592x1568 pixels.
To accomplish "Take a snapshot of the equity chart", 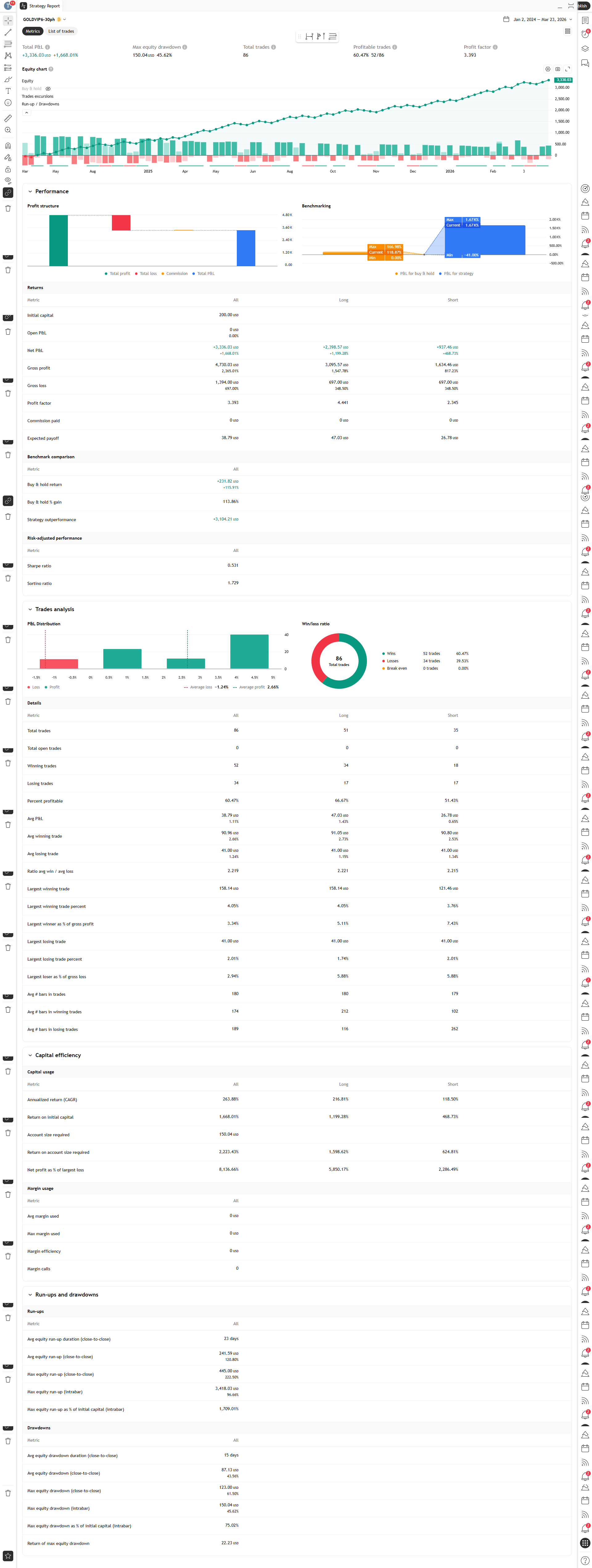I will [557, 69].
